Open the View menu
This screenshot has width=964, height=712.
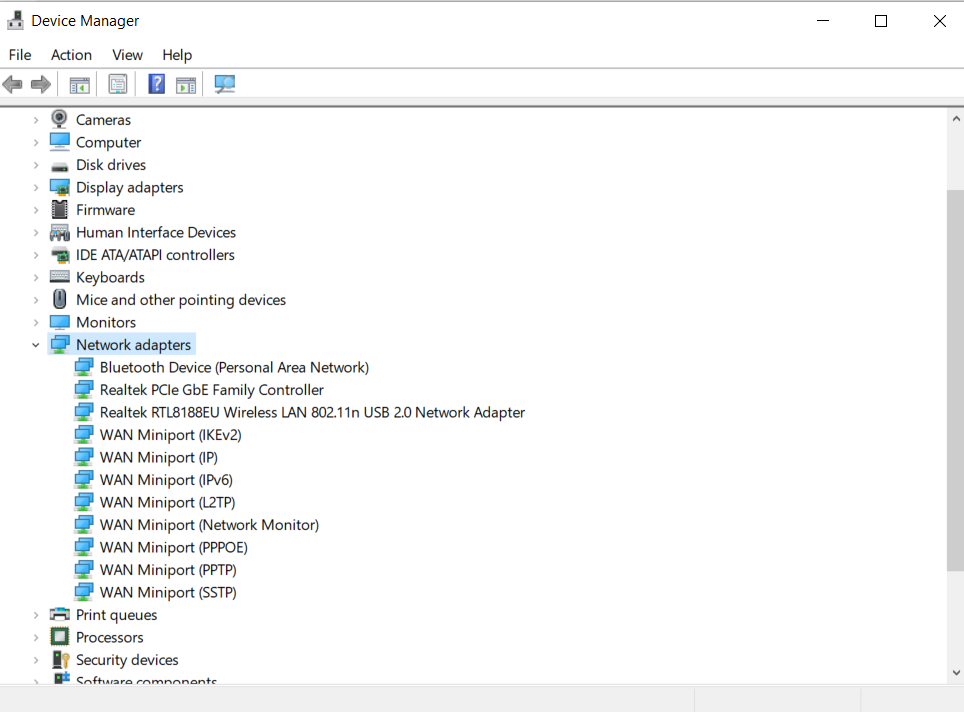coord(127,55)
